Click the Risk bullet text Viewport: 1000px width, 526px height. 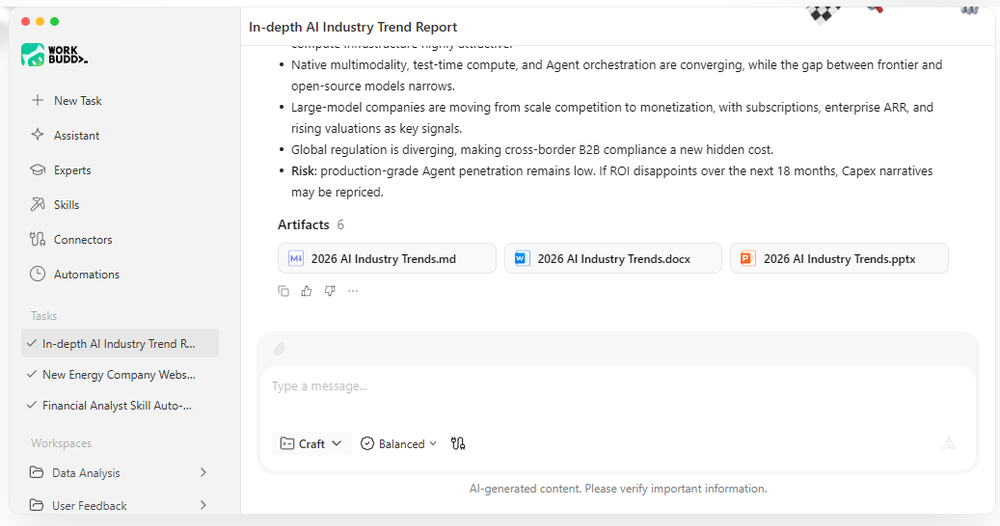click(612, 181)
